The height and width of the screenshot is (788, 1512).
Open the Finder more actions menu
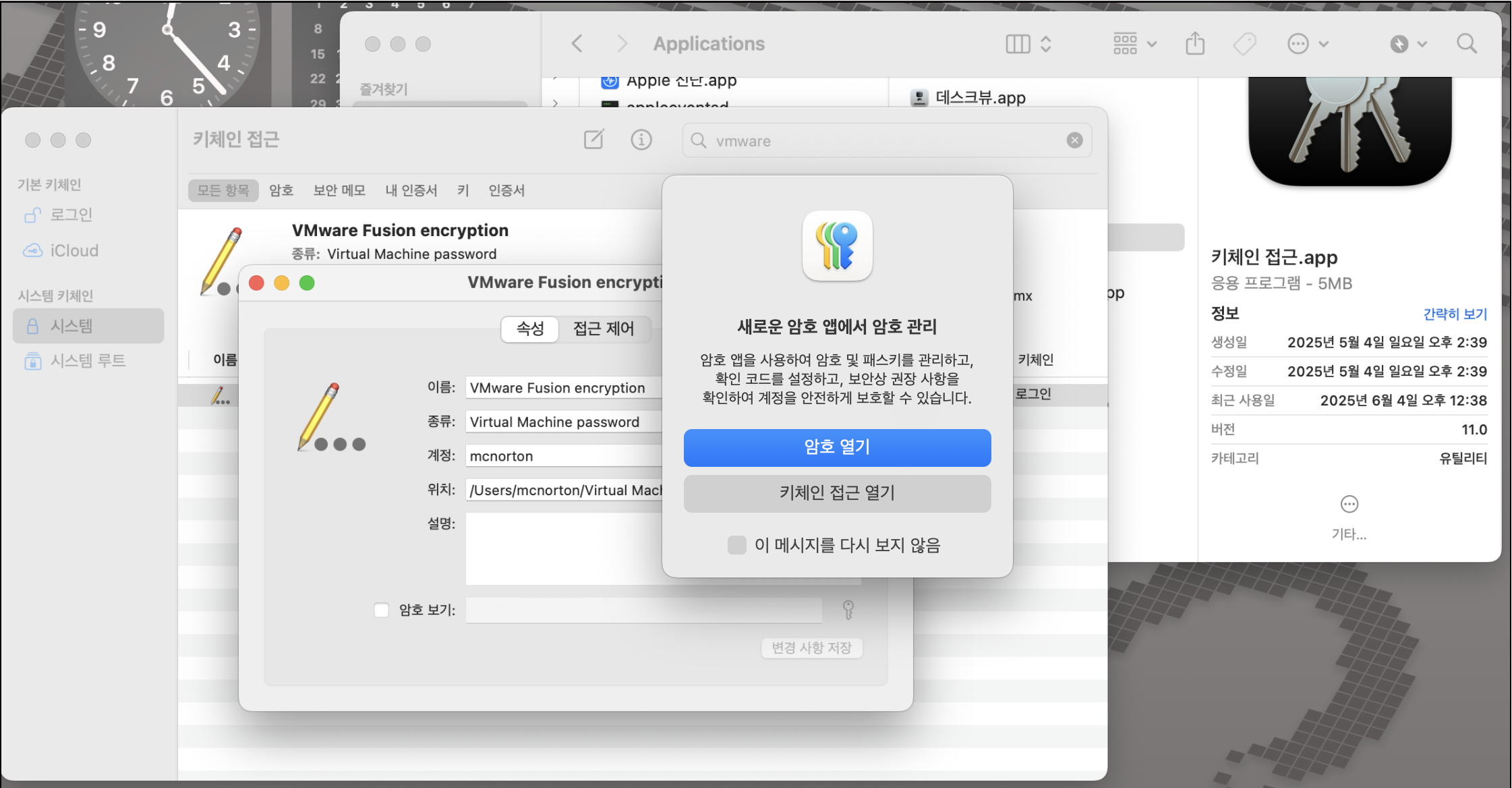pyautogui.click(x=1308, y=44)
